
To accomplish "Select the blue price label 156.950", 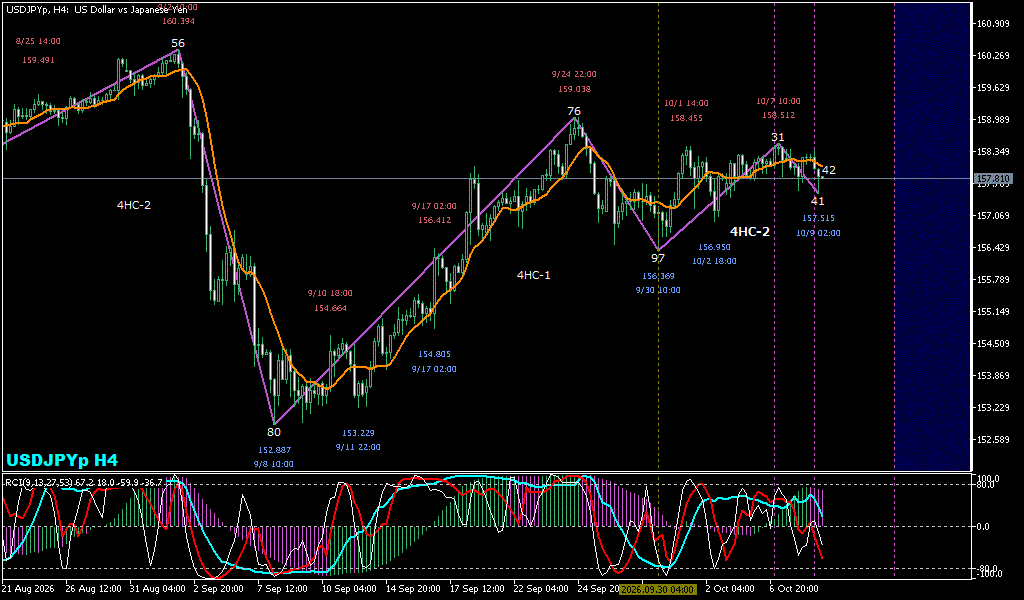I will 714,247.
